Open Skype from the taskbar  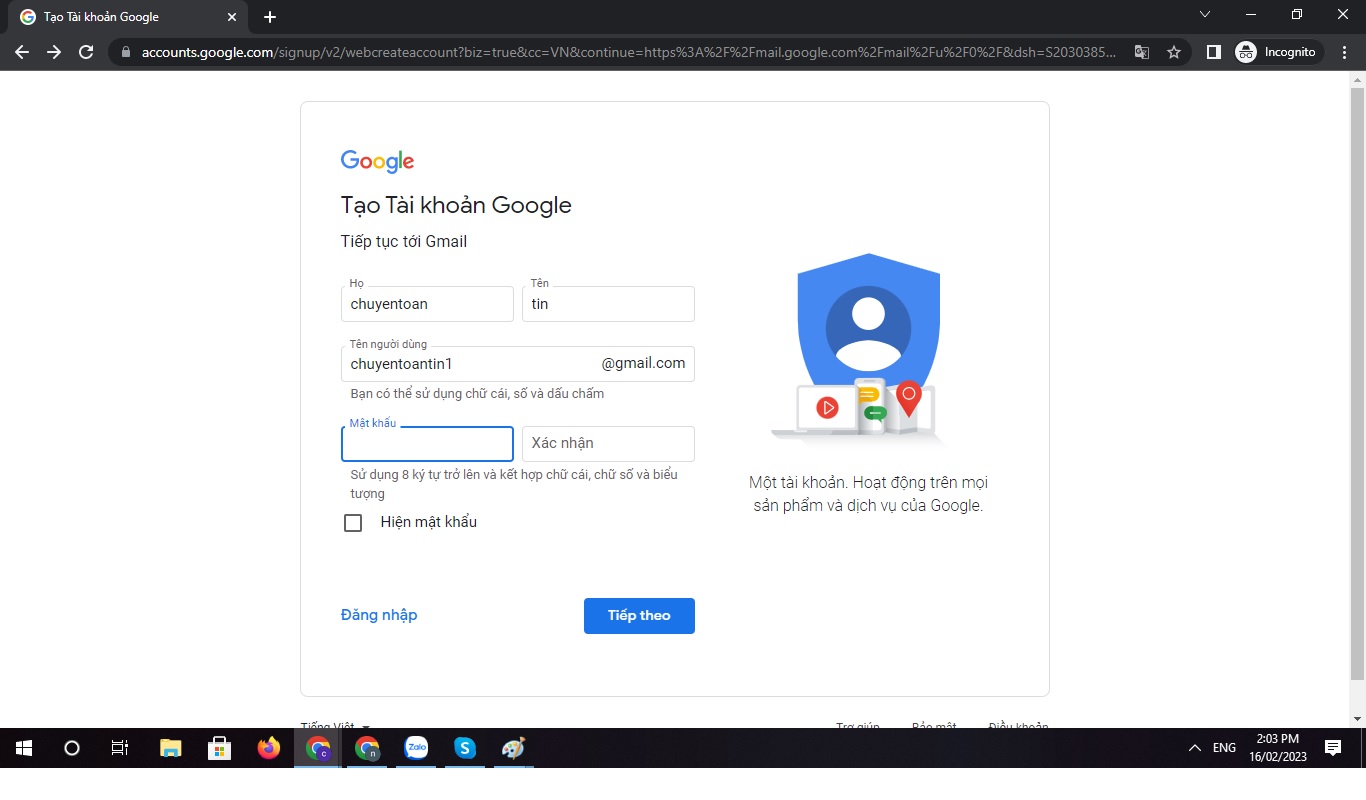point(465,748)
